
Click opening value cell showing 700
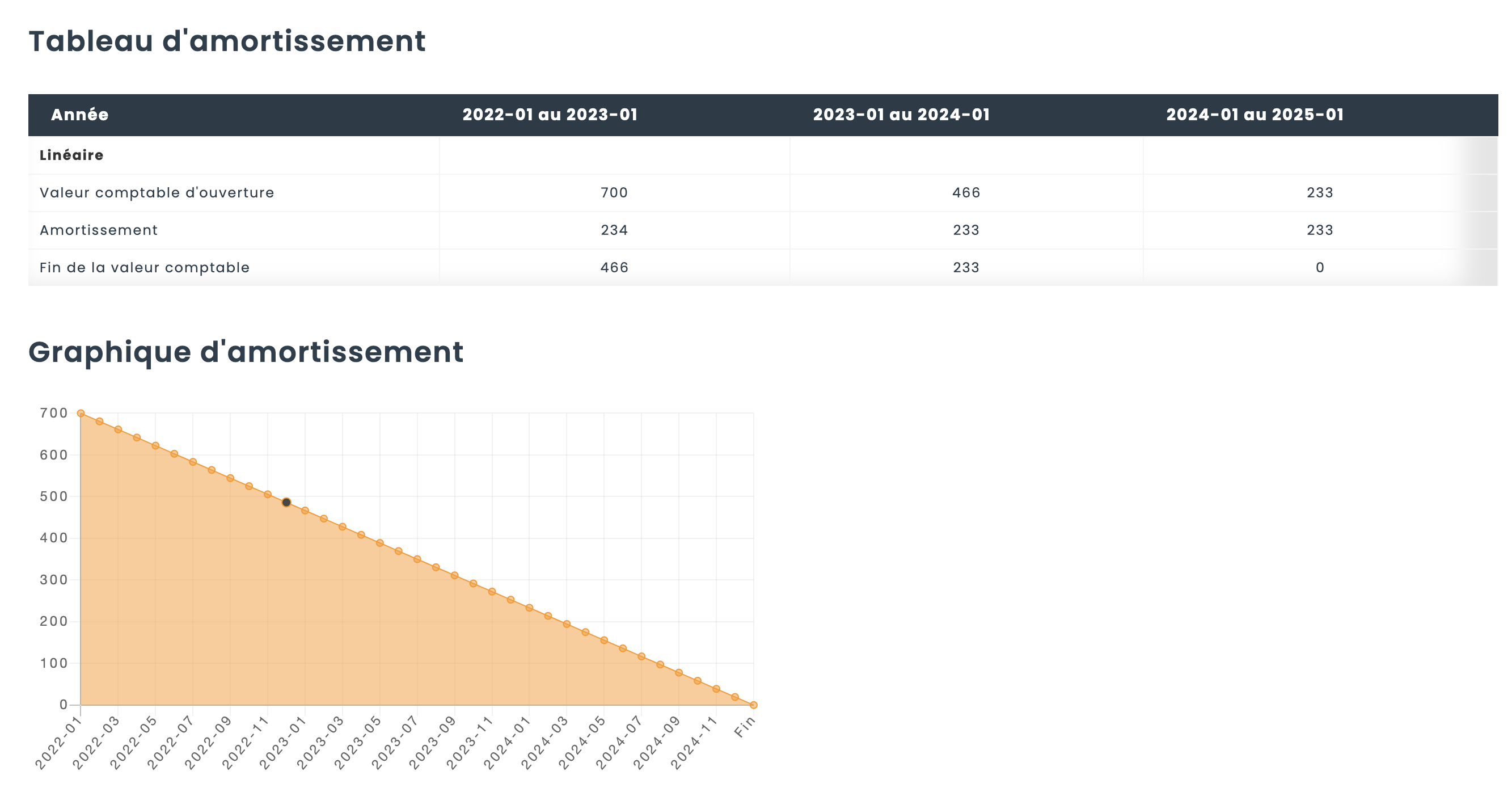coord(614,193)
